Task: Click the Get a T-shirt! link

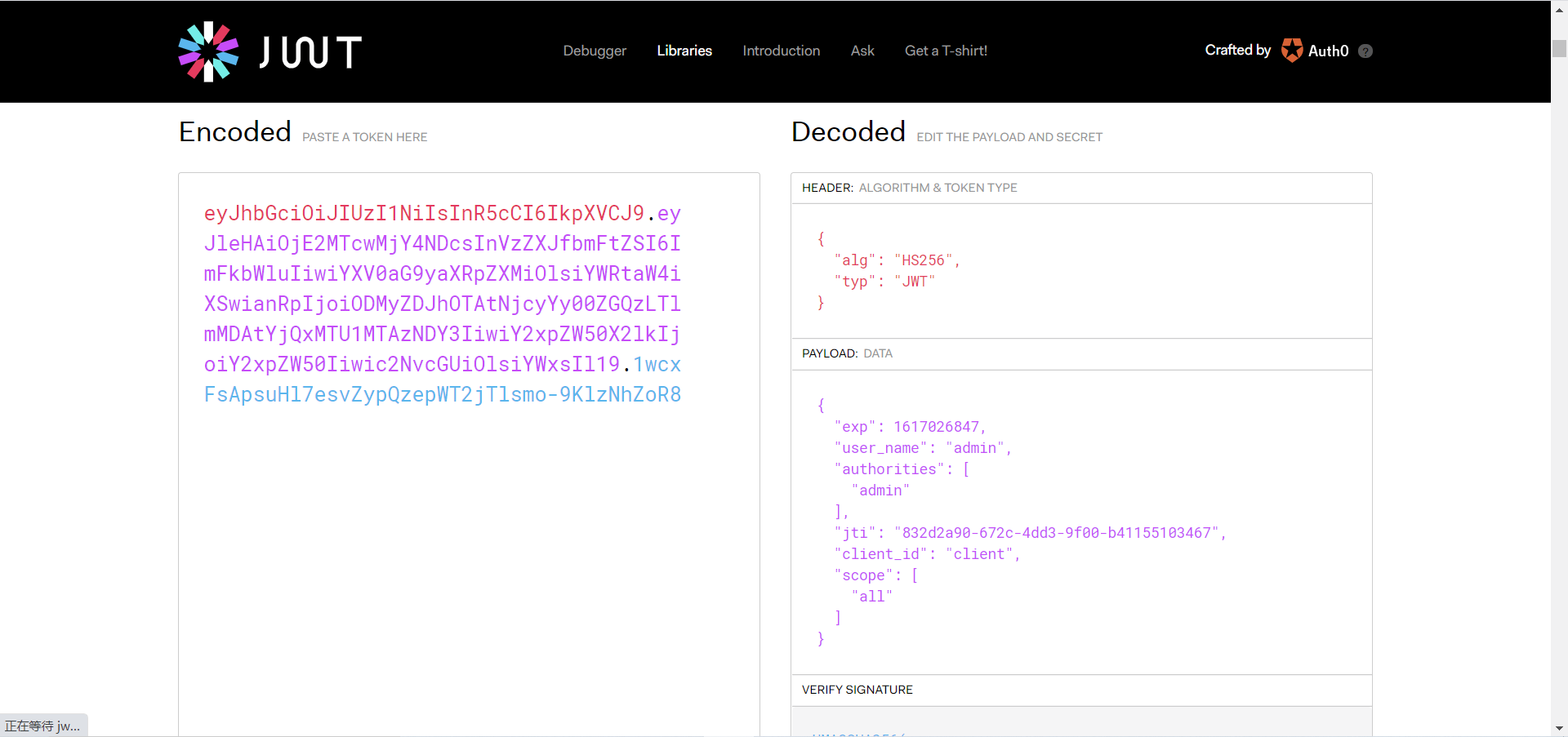Action: [945, 51]
